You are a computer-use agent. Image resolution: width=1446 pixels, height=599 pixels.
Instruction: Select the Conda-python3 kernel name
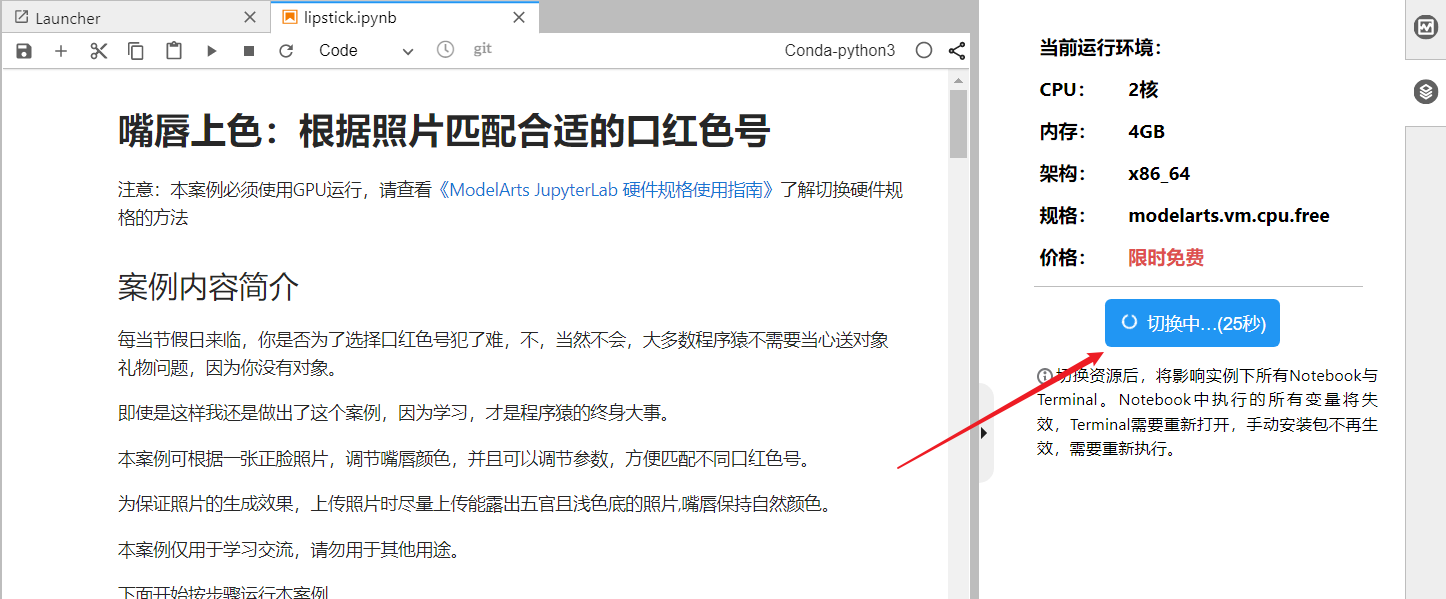(840, 50)
